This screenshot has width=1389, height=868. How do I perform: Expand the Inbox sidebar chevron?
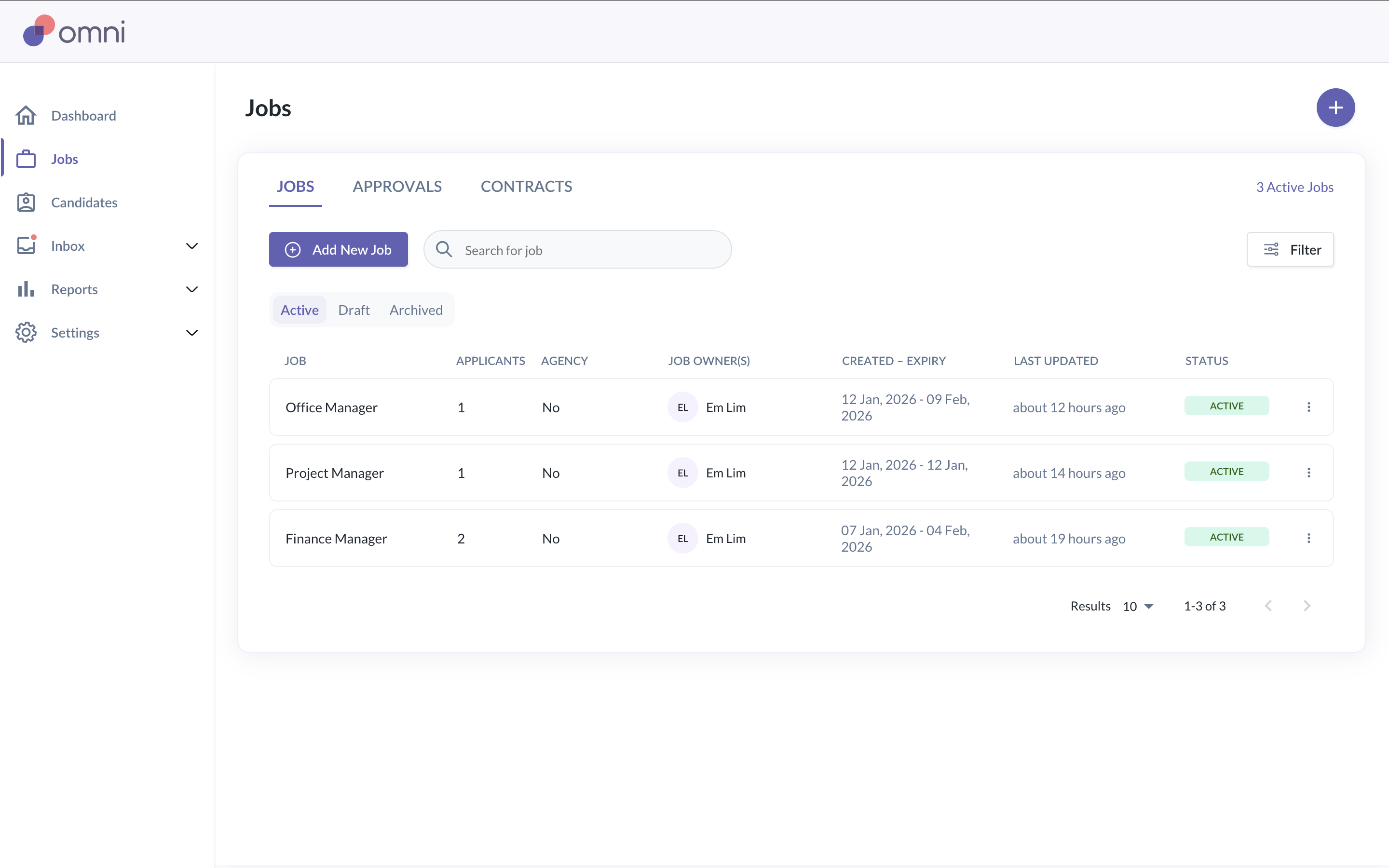[191, 246]
